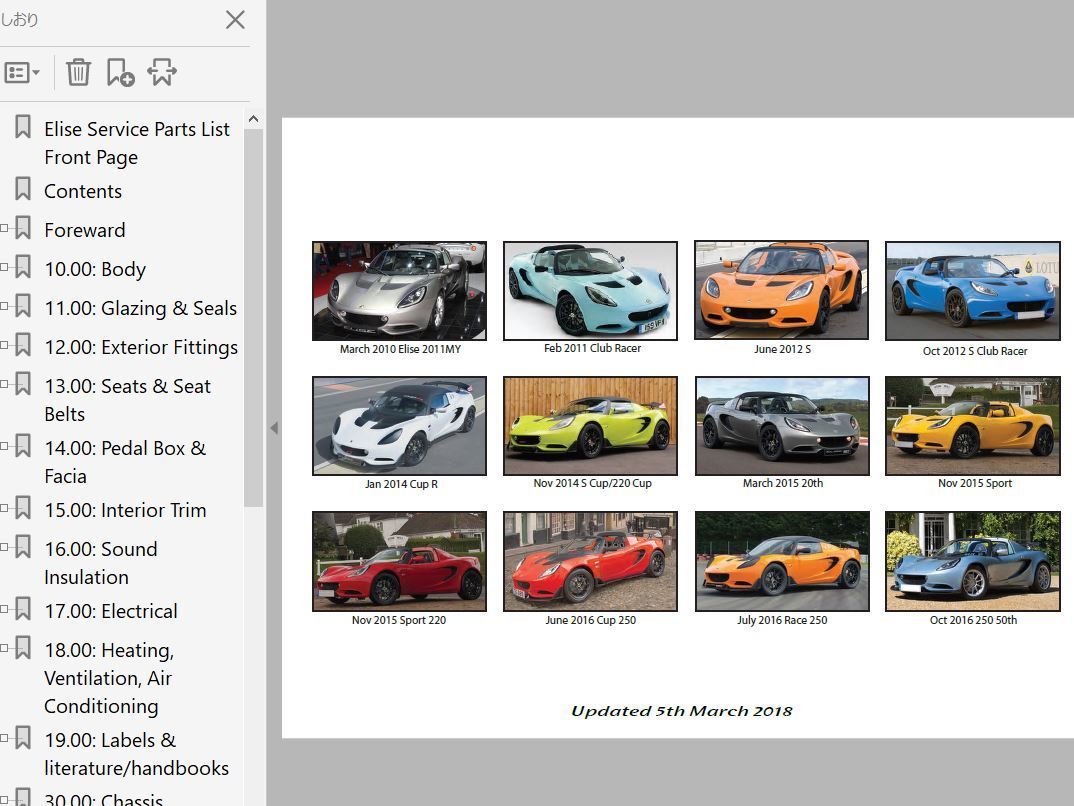Open the bookmark options dropdown menu
Screen dimensions: 1074x806
[22, 73]
